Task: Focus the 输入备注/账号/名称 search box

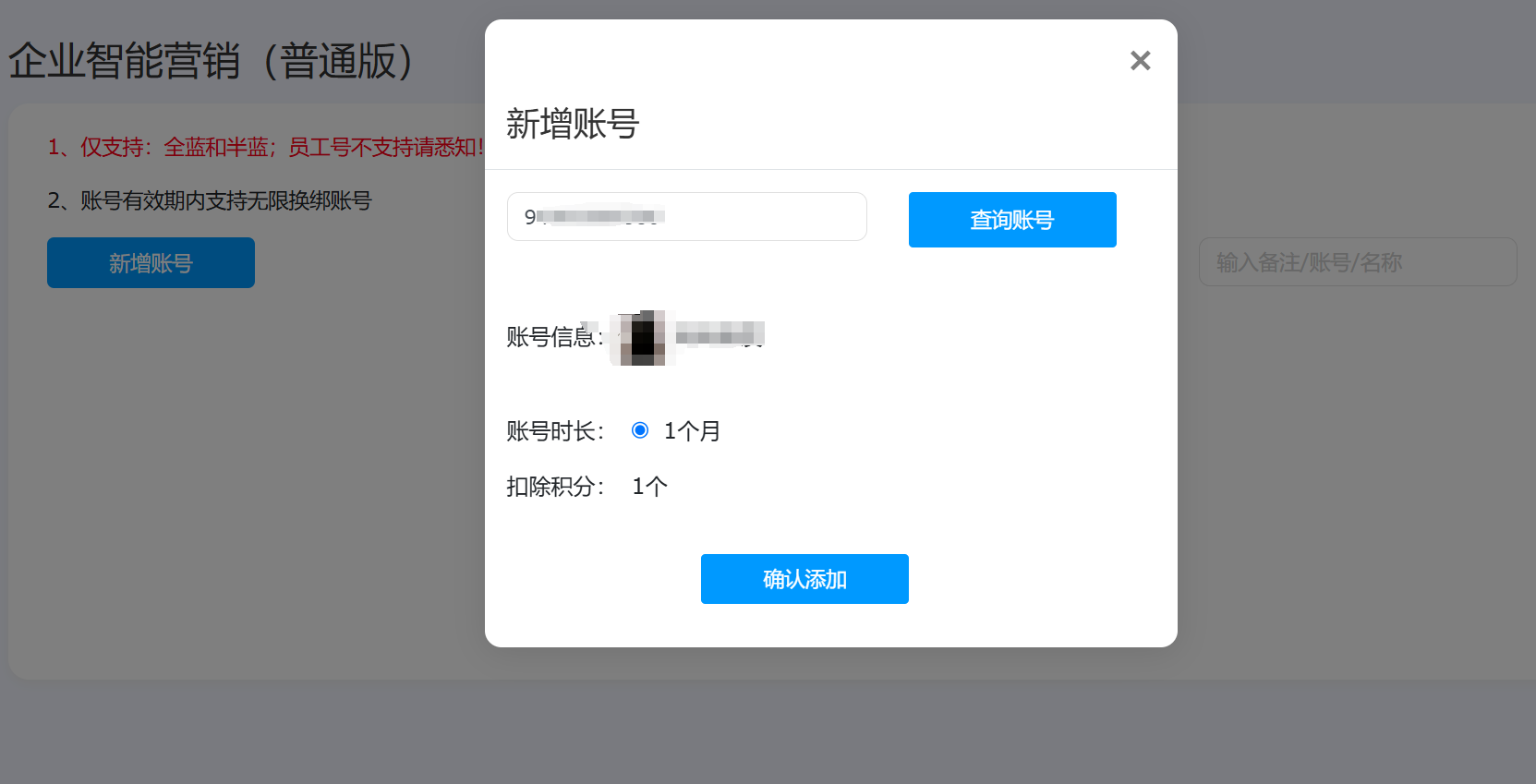Action: click(x=1357, y=262)
